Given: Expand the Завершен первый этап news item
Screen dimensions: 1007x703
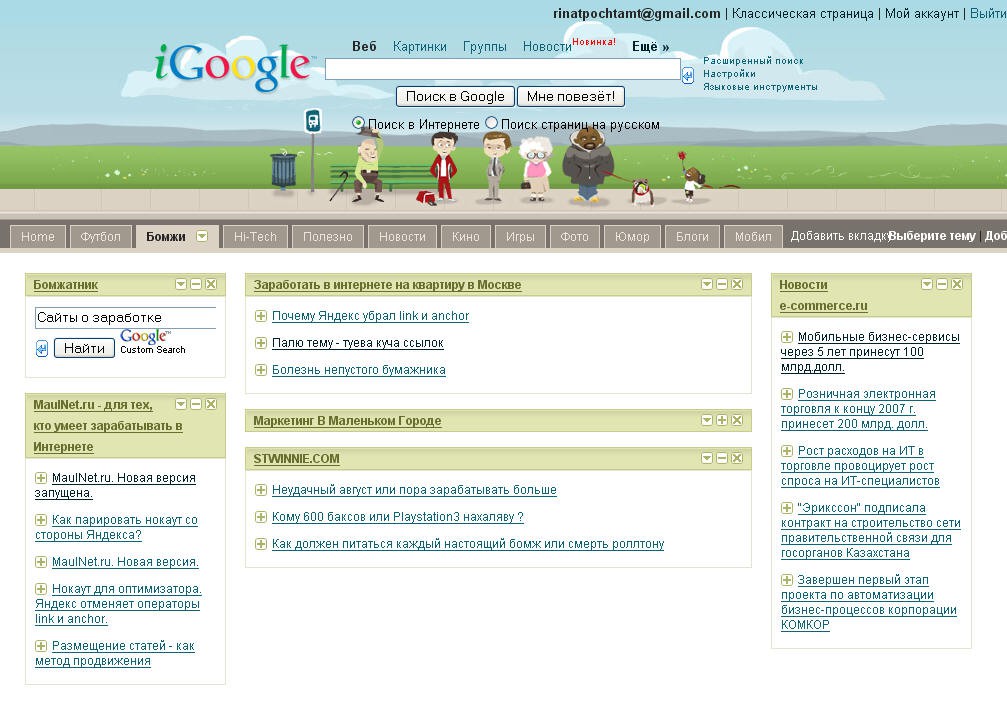Looking at the screenshot, I should pyautogui.click(x=787, y=580).
